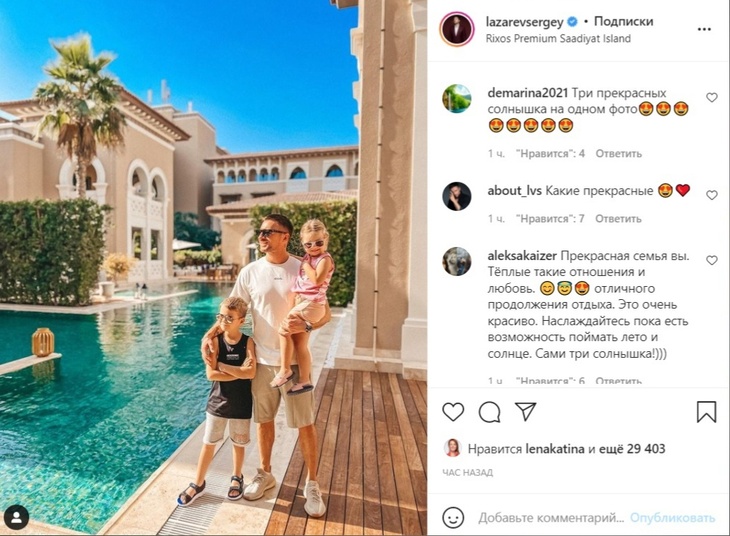Viewport: 730px width, 536px height.
Task: Like about_lvs's comment
Action: point(711,195)
